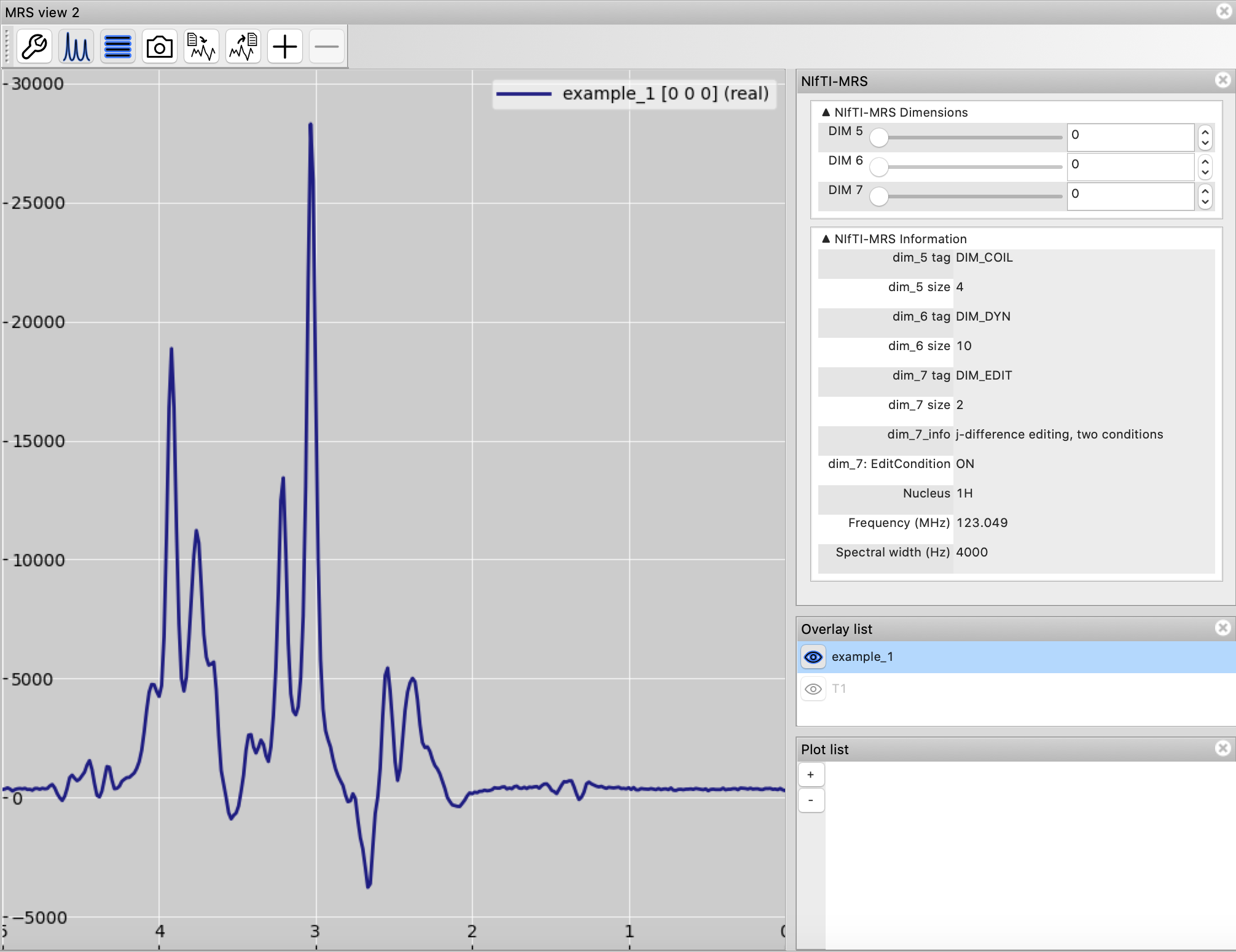Close the NIfTI-MRS panel

pyautogui.click(x=1223, y=80)
